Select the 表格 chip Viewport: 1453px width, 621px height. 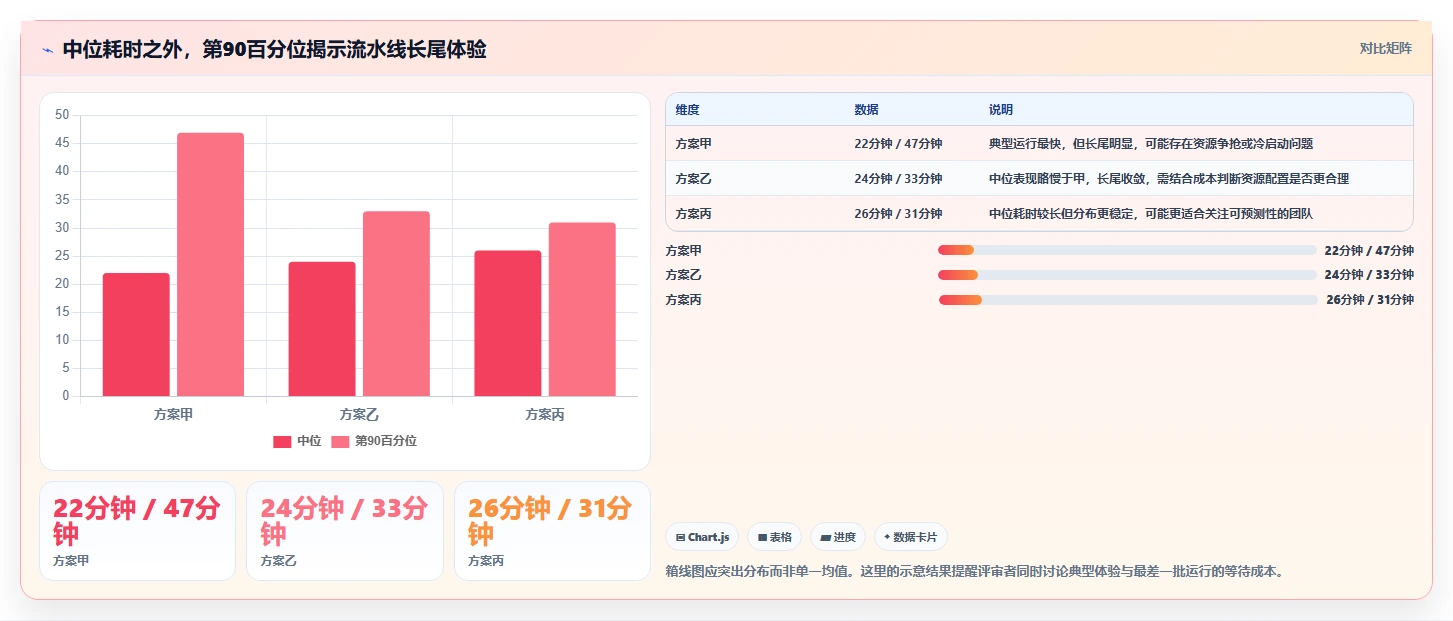774,537
